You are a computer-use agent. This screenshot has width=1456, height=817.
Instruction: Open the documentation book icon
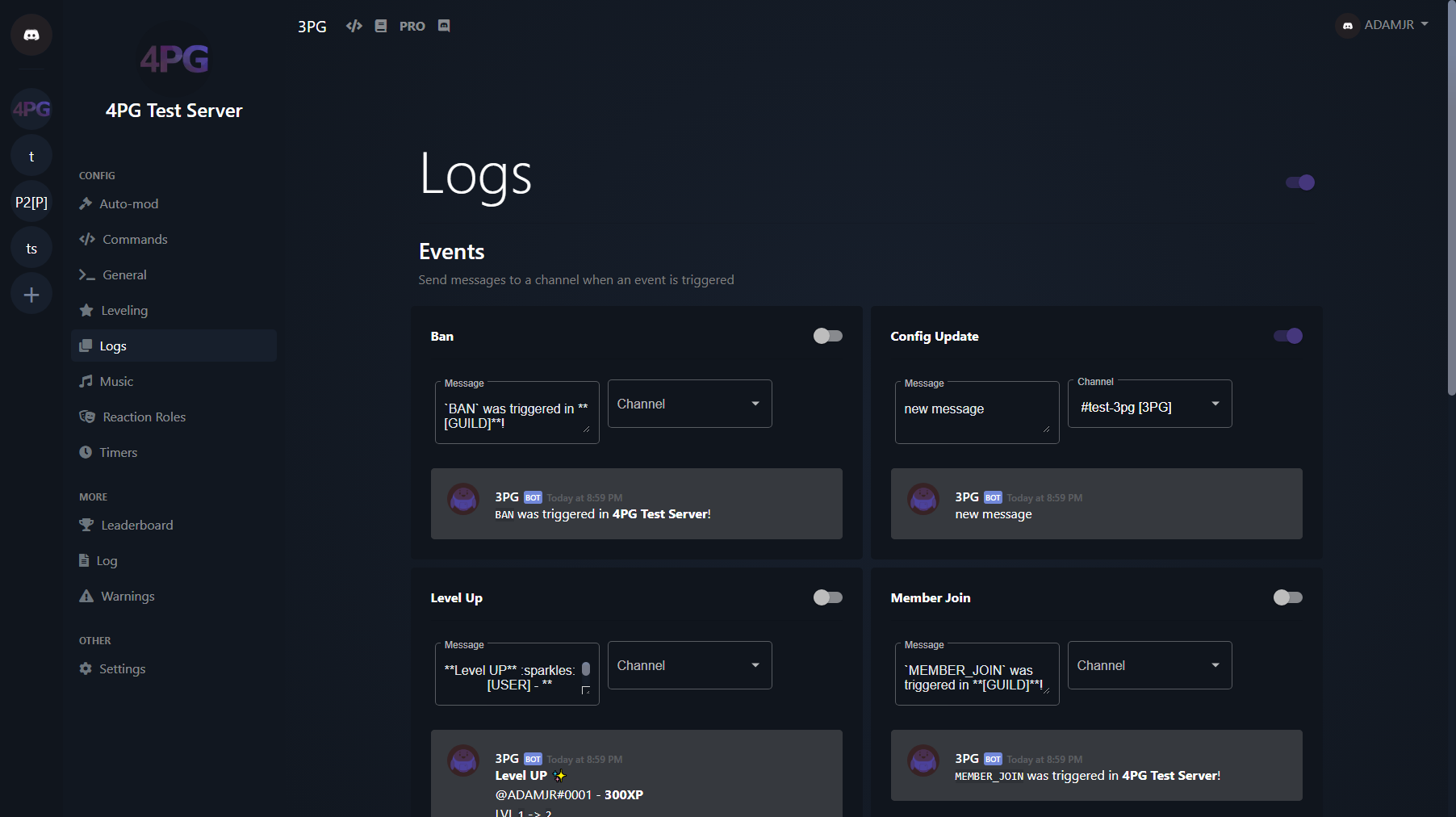tap(380, 26)
